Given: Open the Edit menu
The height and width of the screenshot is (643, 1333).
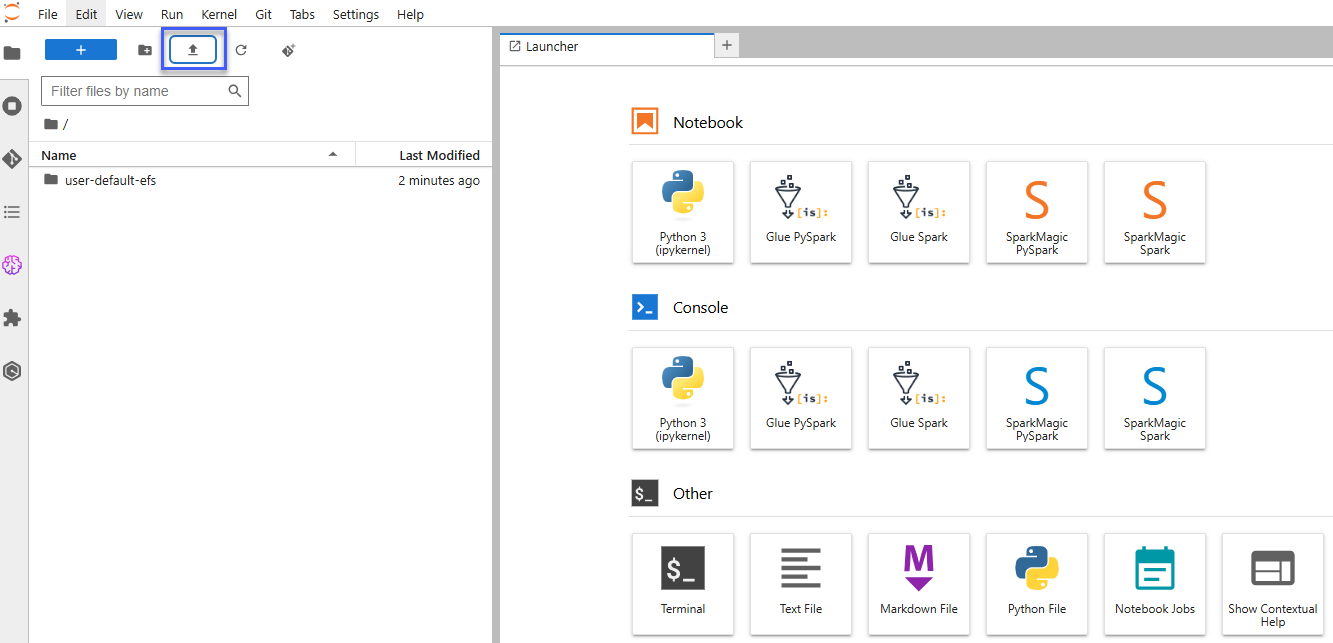Looking at the screenshot, I should coord(86,14).
